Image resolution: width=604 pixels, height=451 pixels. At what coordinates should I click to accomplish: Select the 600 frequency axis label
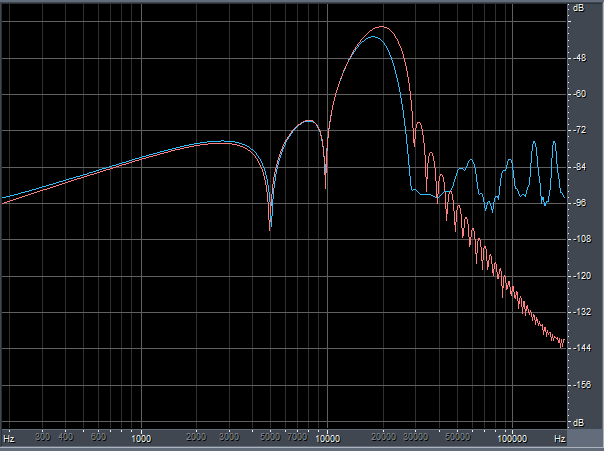point(99,437)
